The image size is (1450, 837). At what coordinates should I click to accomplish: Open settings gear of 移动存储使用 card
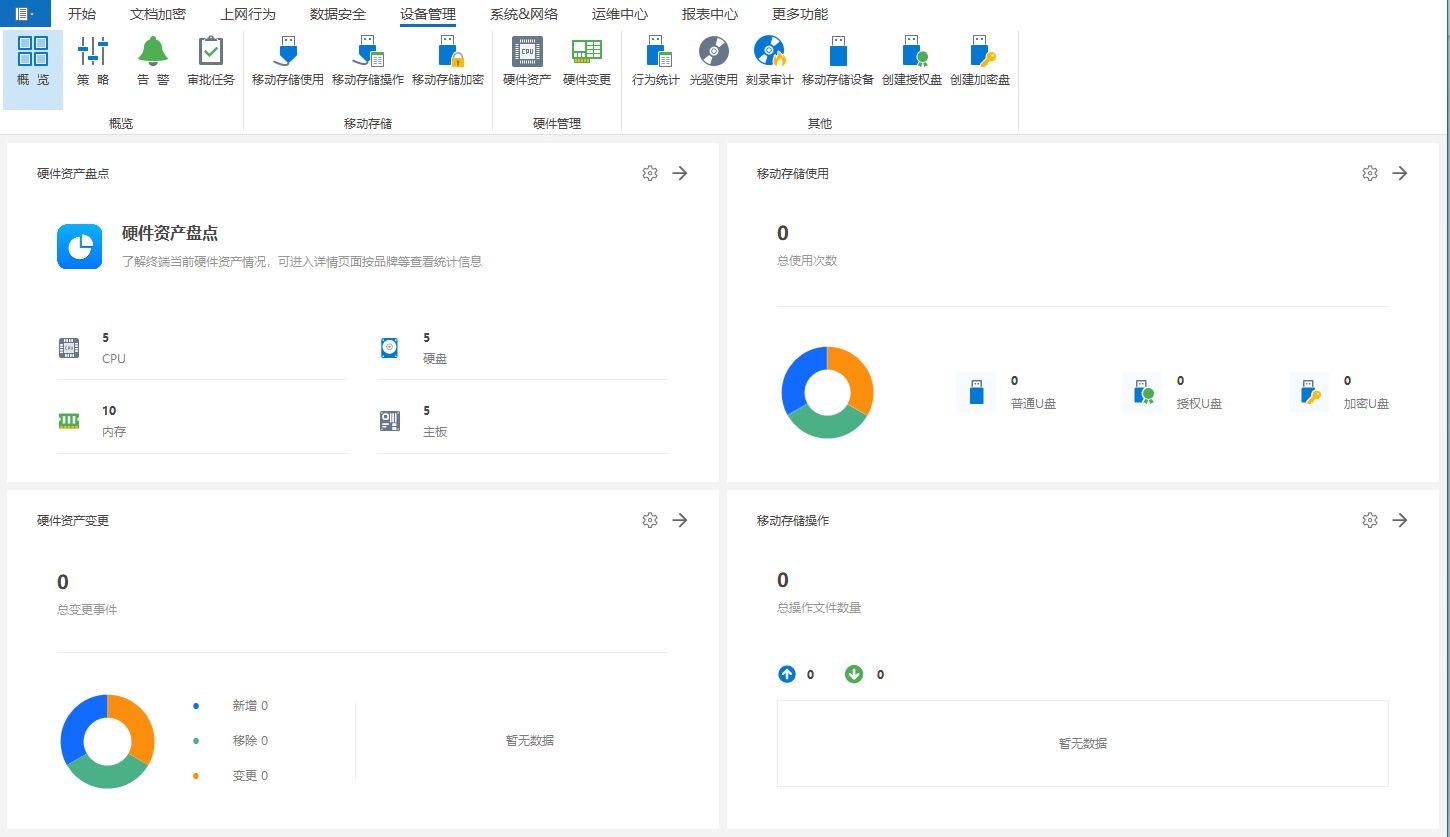[1370, 173]
